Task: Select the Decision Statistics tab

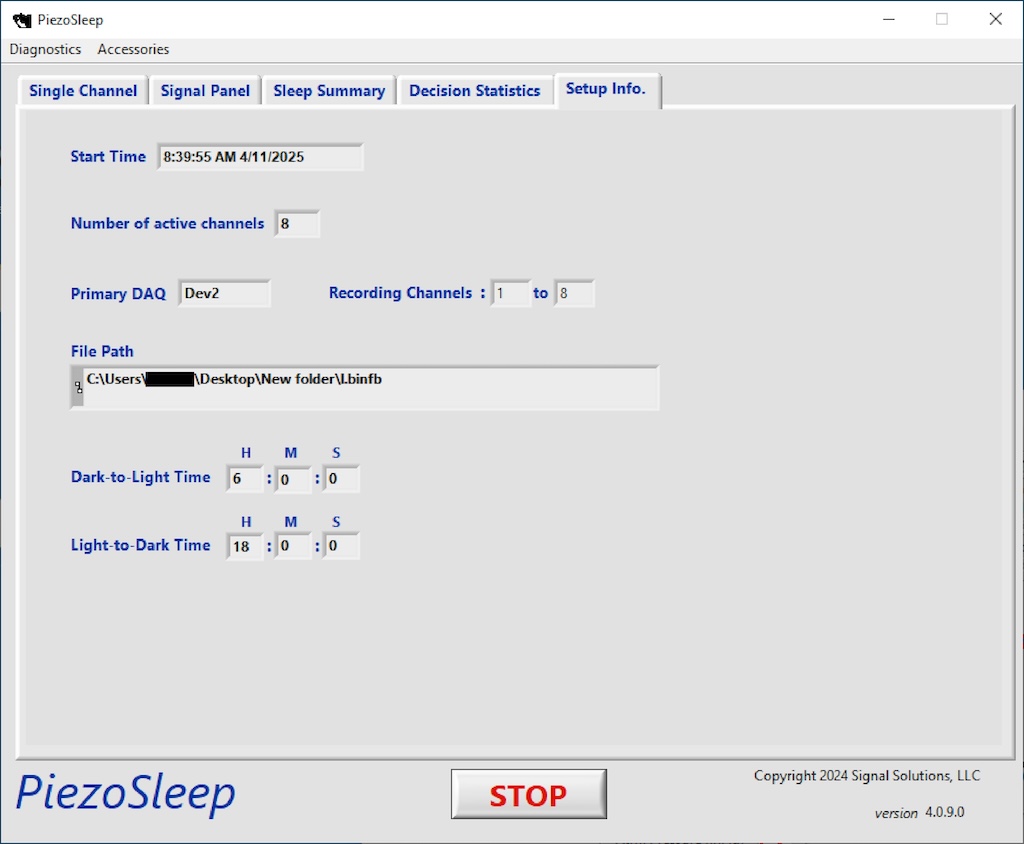Action: click(474, 91)
